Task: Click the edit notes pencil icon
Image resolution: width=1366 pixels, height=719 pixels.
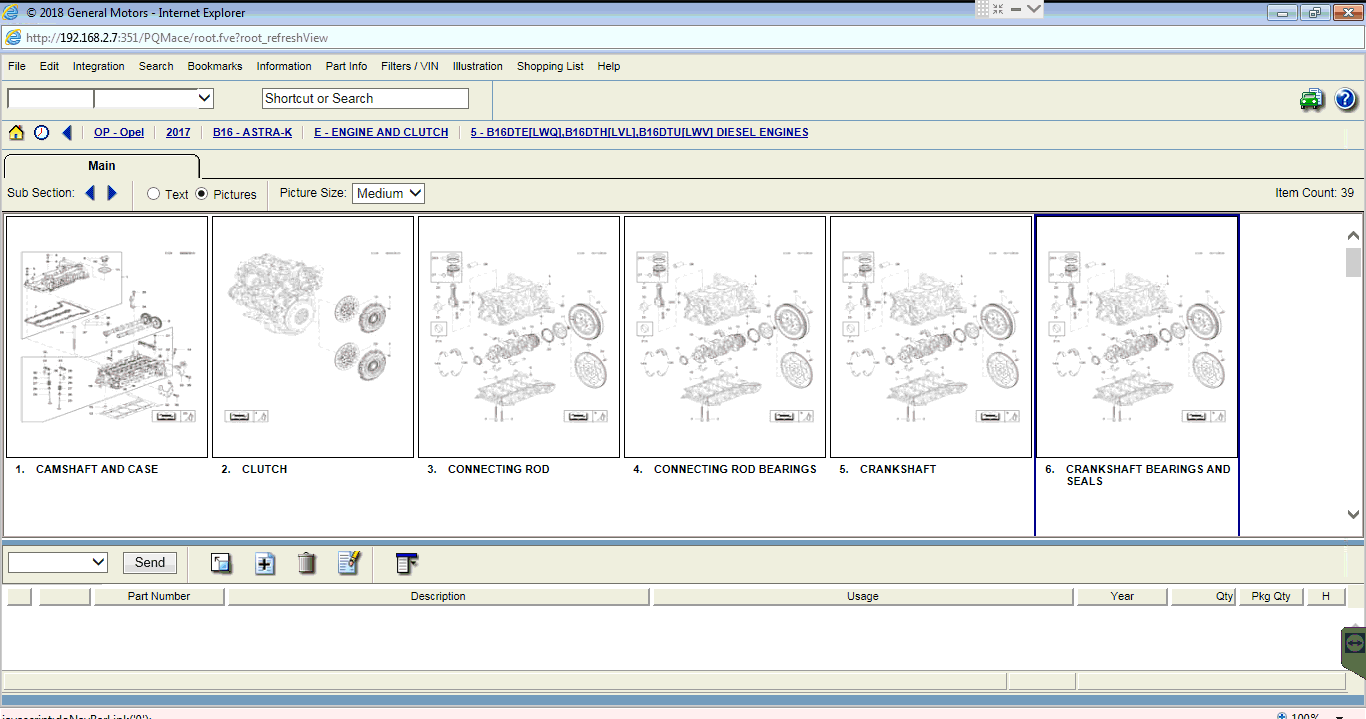Action: [x=348, y=563]
